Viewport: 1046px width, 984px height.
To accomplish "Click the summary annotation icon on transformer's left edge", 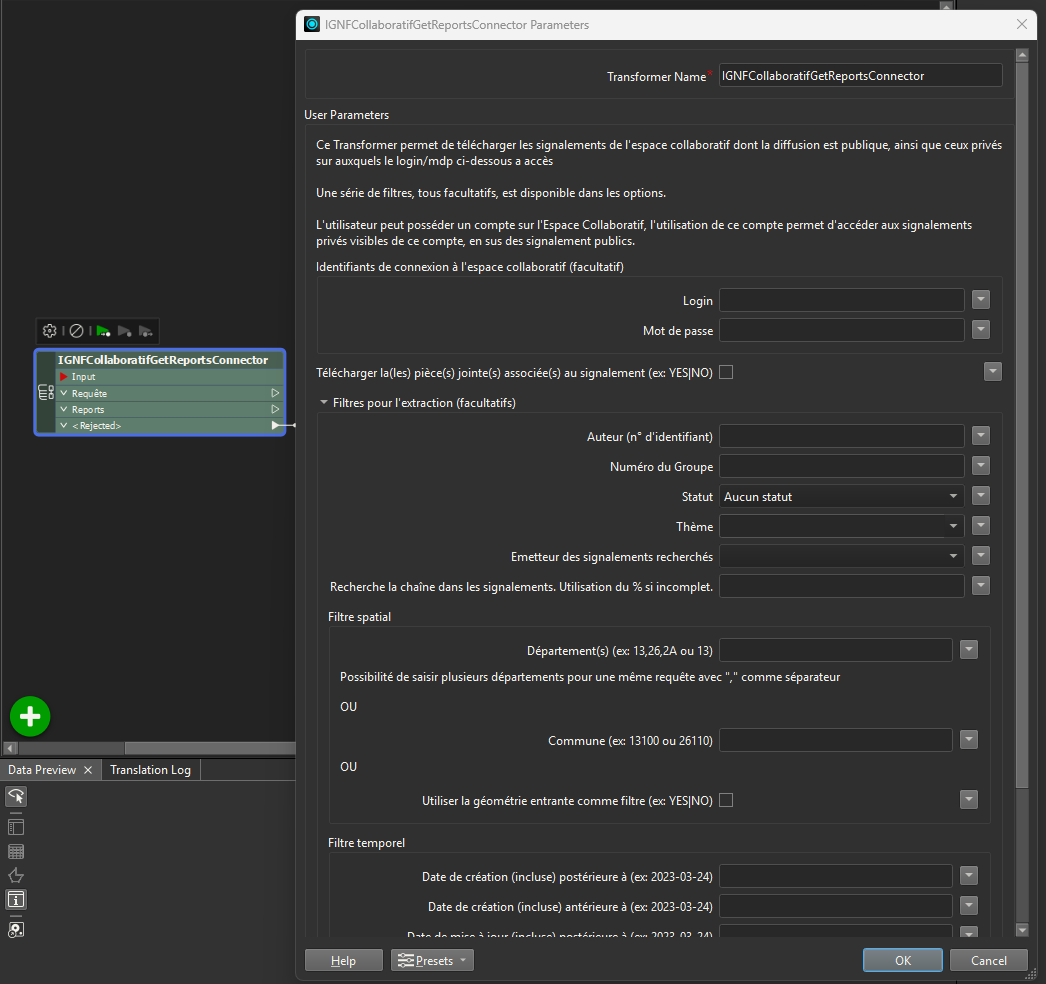I will [46, 392].
